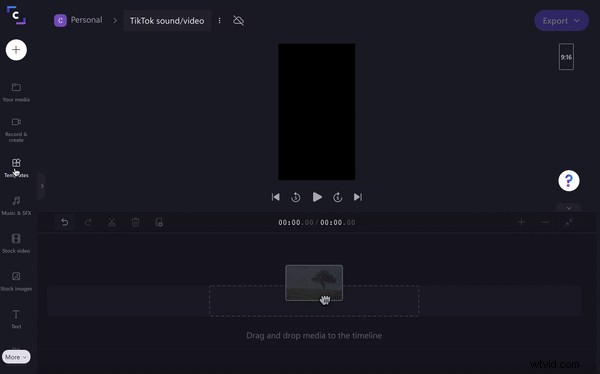This screenshot has height=374, width=600.
Task: Click the black video preview canvas
Action: 316,112
